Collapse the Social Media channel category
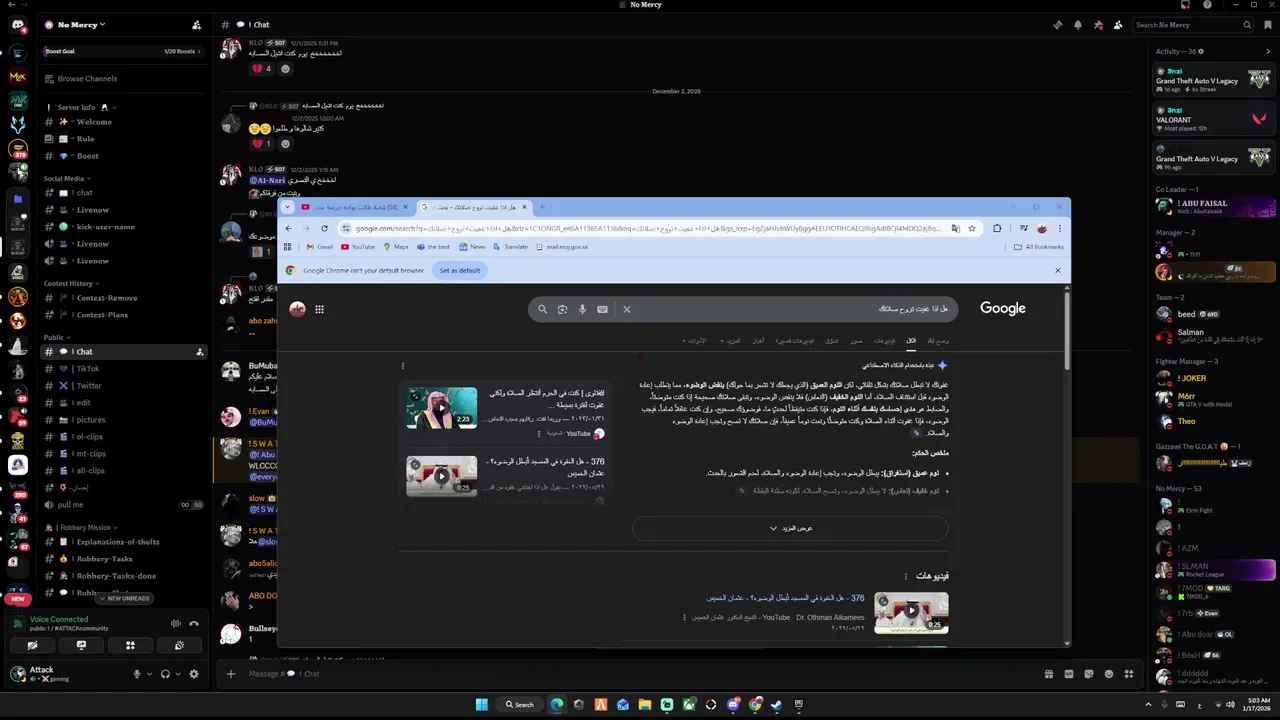The height and width of the screenshot is (720, 1280). 67,178
